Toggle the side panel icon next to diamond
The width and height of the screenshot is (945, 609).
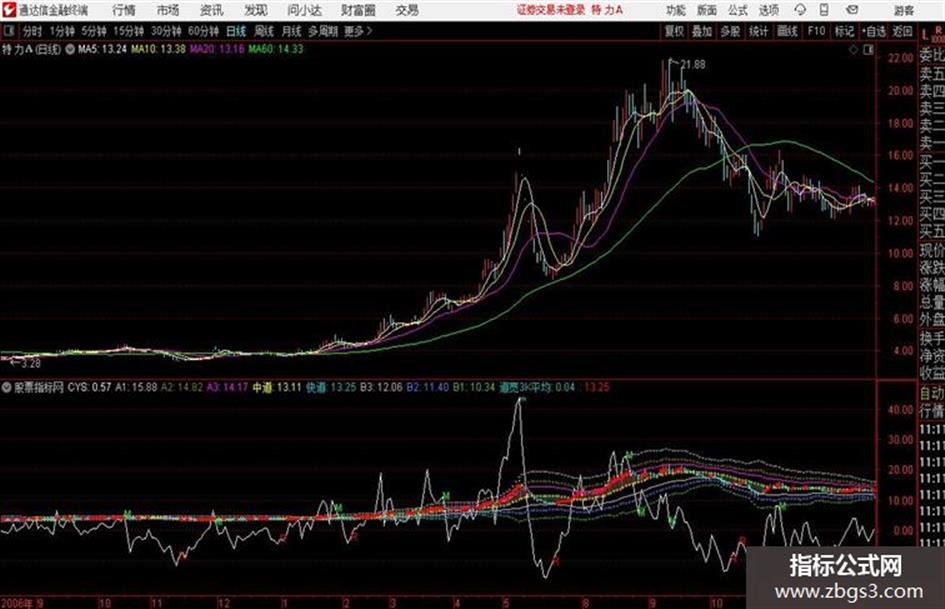pos(868,50)
